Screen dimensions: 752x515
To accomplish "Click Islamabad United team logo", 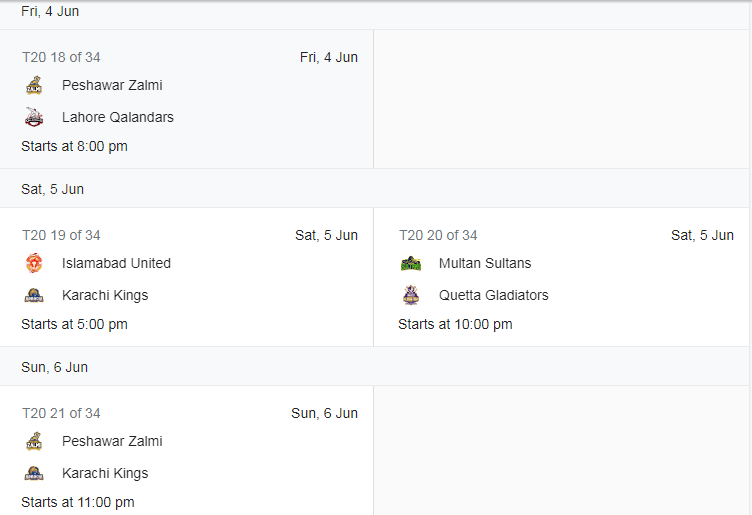I will click(x=34, y=263).
